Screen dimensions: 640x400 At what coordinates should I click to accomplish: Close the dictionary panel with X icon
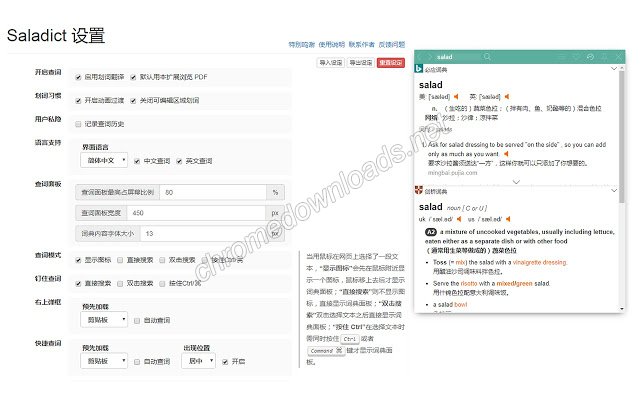coord(618,57)
